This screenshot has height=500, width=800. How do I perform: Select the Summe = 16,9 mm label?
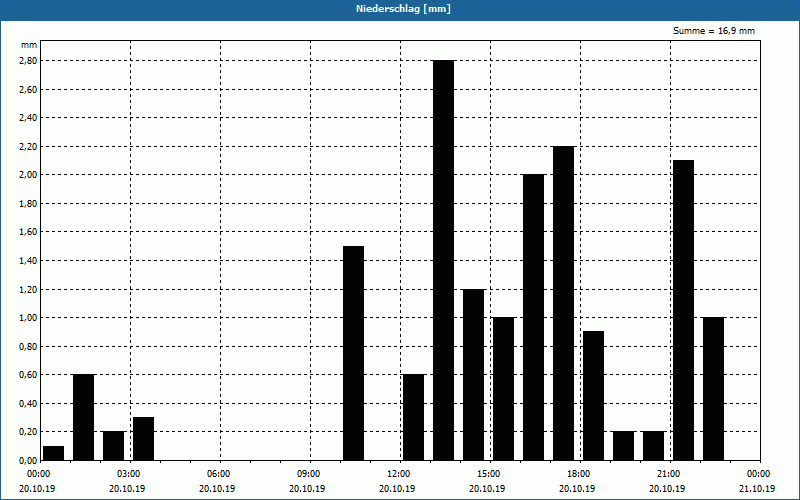[x=714, y=31]
